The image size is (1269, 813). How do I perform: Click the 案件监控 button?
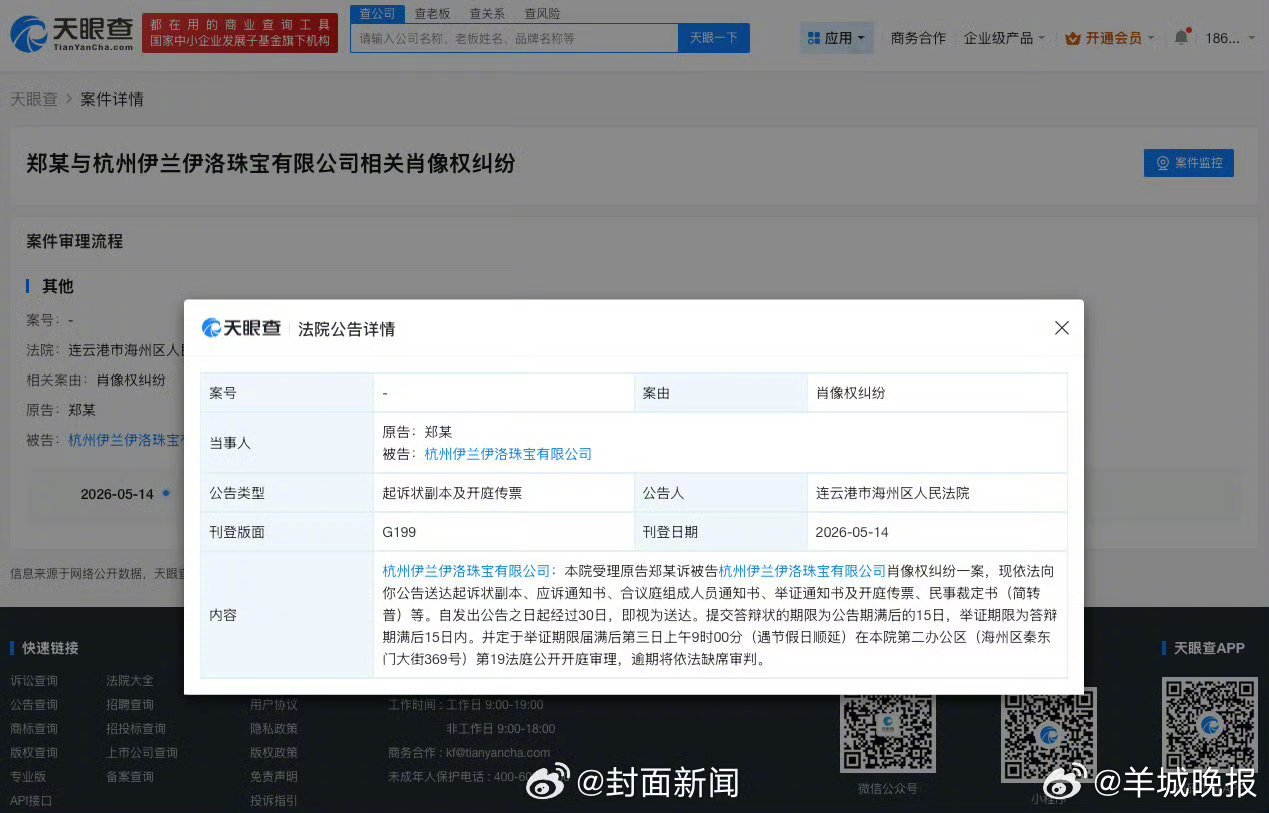pos(1188,163)
